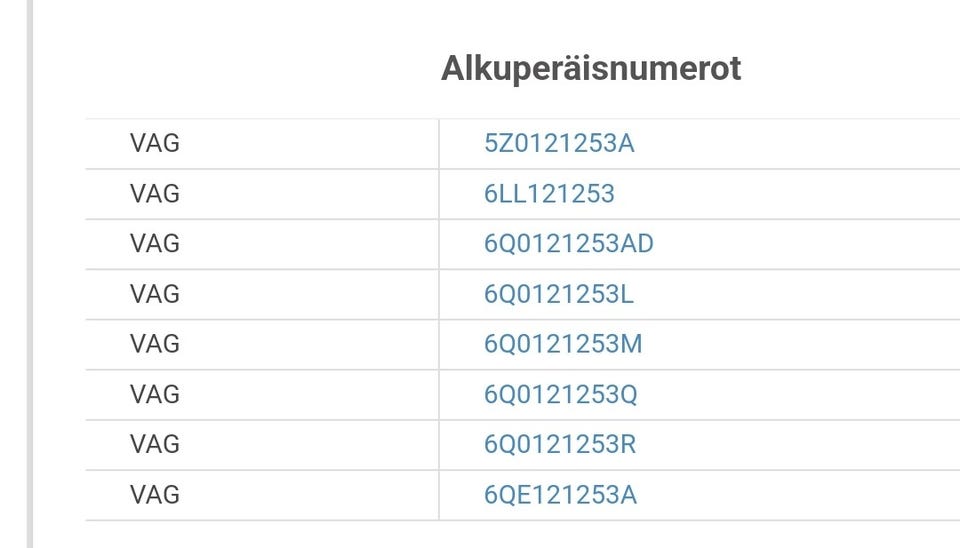Click the Alkuperäisnumerot heading
Viewport: 960px width, 548px height.
click(591, 69)
